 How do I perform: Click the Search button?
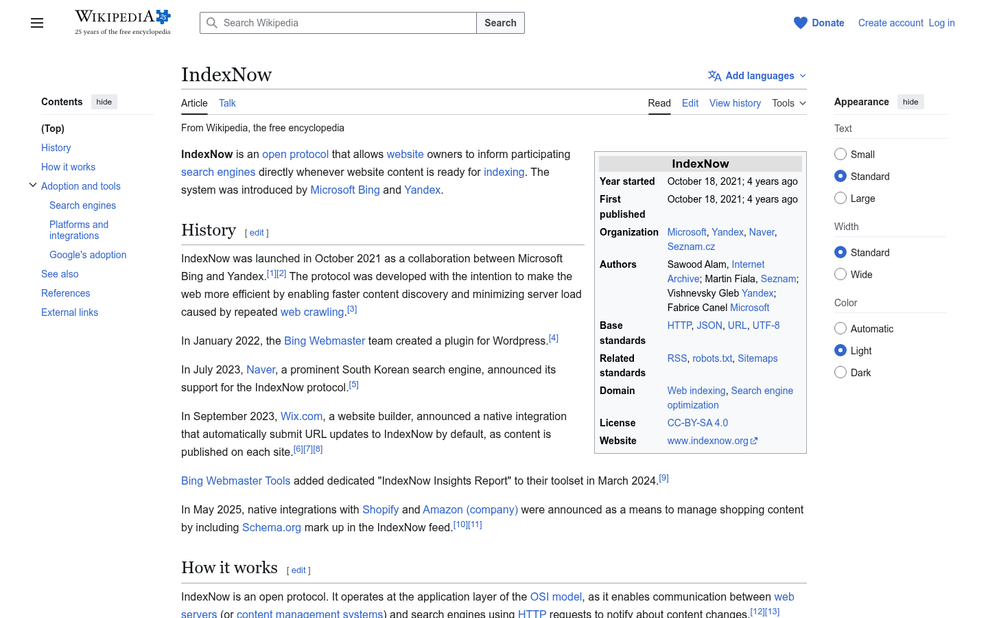[x=500, y=23]
